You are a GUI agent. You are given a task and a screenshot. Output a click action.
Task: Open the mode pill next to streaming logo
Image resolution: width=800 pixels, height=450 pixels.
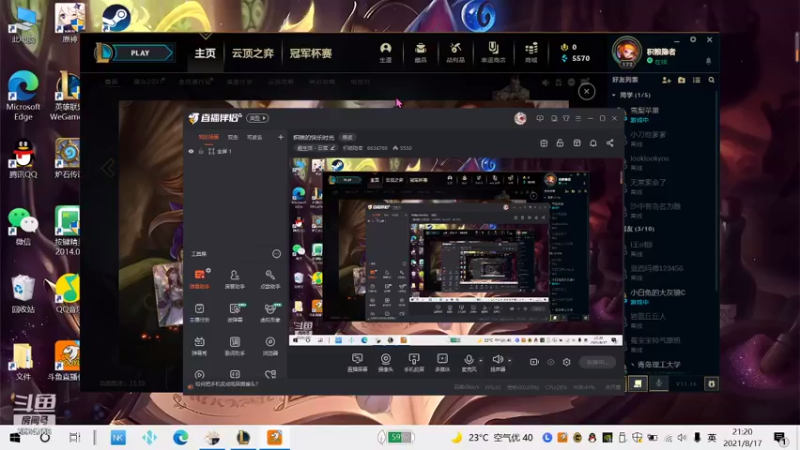point(257,118)
